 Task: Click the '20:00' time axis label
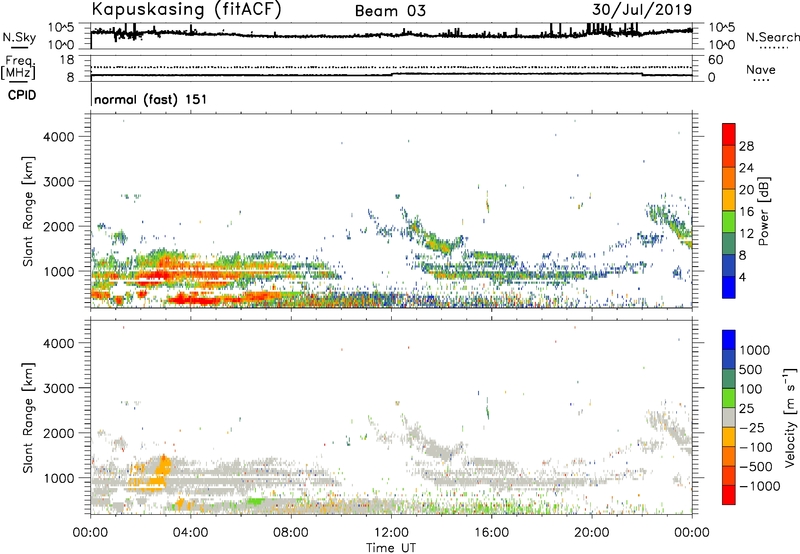[591, 533]
